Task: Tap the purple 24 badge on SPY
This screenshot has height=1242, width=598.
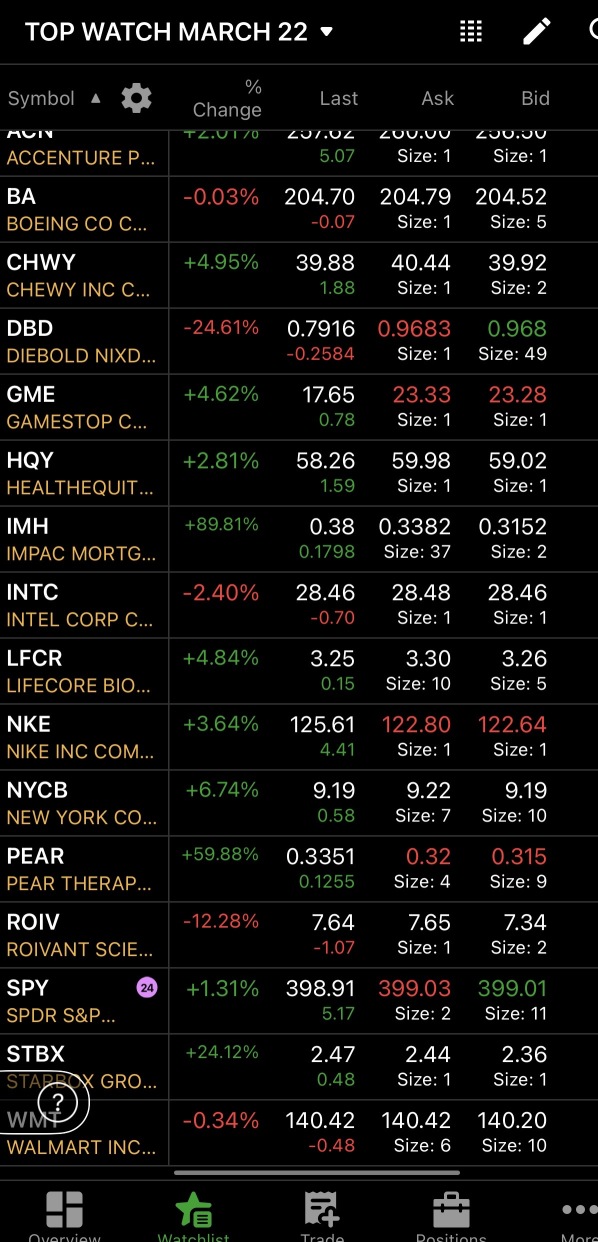Action: click(x=147, y=988)
